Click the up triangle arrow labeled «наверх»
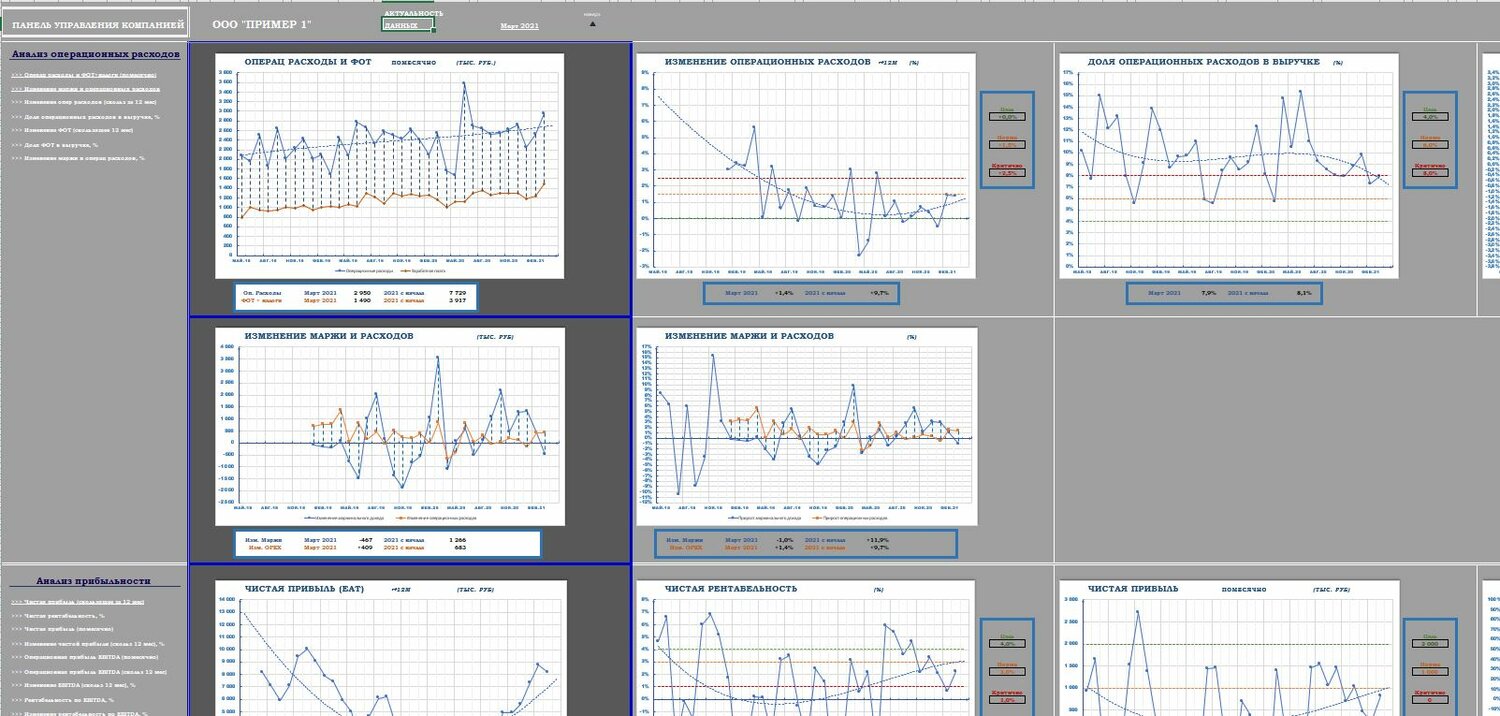Viewport: 1500px width, 716px height. click(x=592, y=23)
